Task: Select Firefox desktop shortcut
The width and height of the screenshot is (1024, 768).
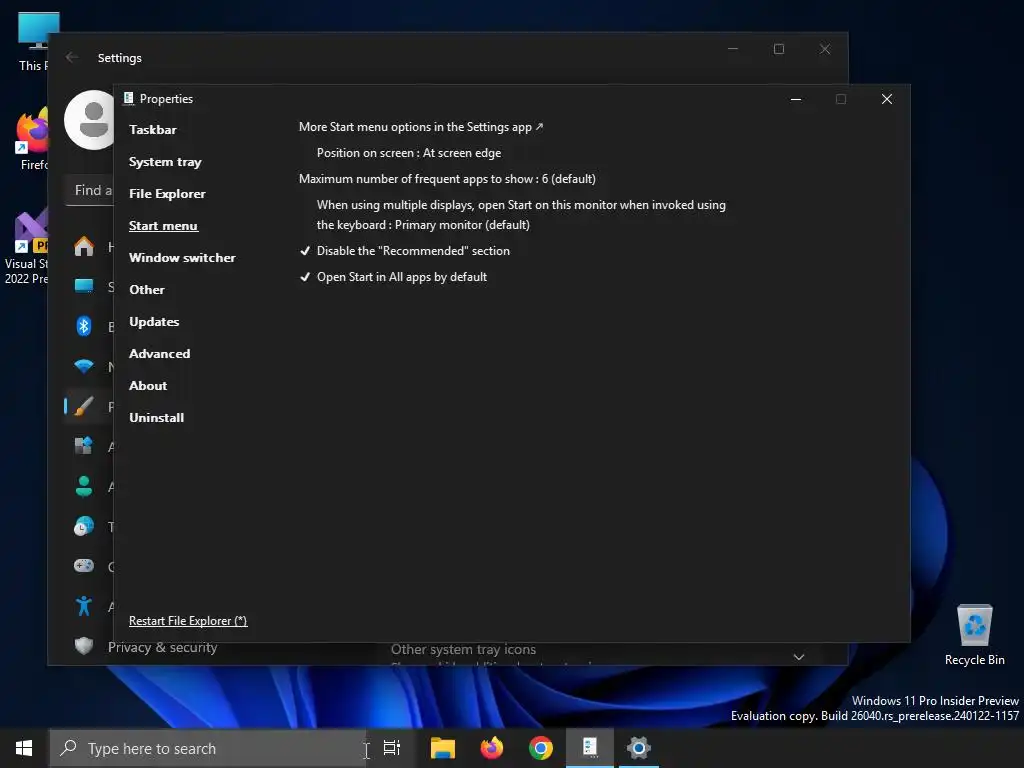Action: [x=31, y=138]
